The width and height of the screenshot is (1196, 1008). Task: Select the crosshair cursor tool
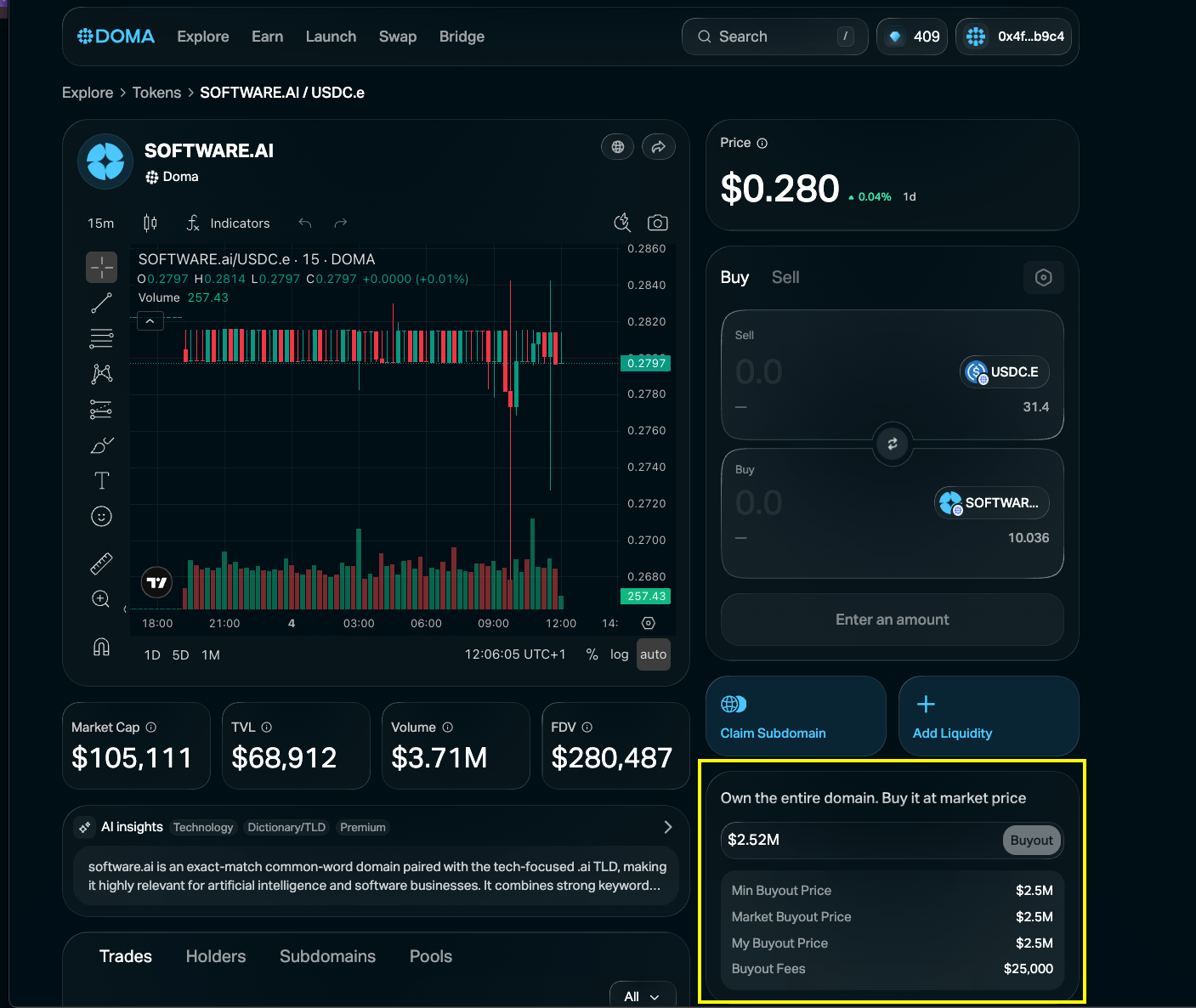pos(101,267)
